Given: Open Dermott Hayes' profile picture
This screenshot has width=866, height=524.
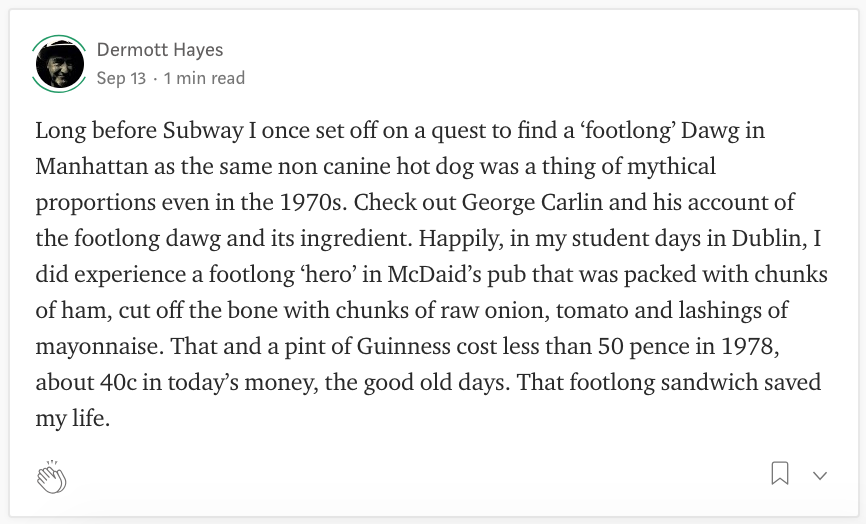Looking at the screenshot, I should coord(60,63).
